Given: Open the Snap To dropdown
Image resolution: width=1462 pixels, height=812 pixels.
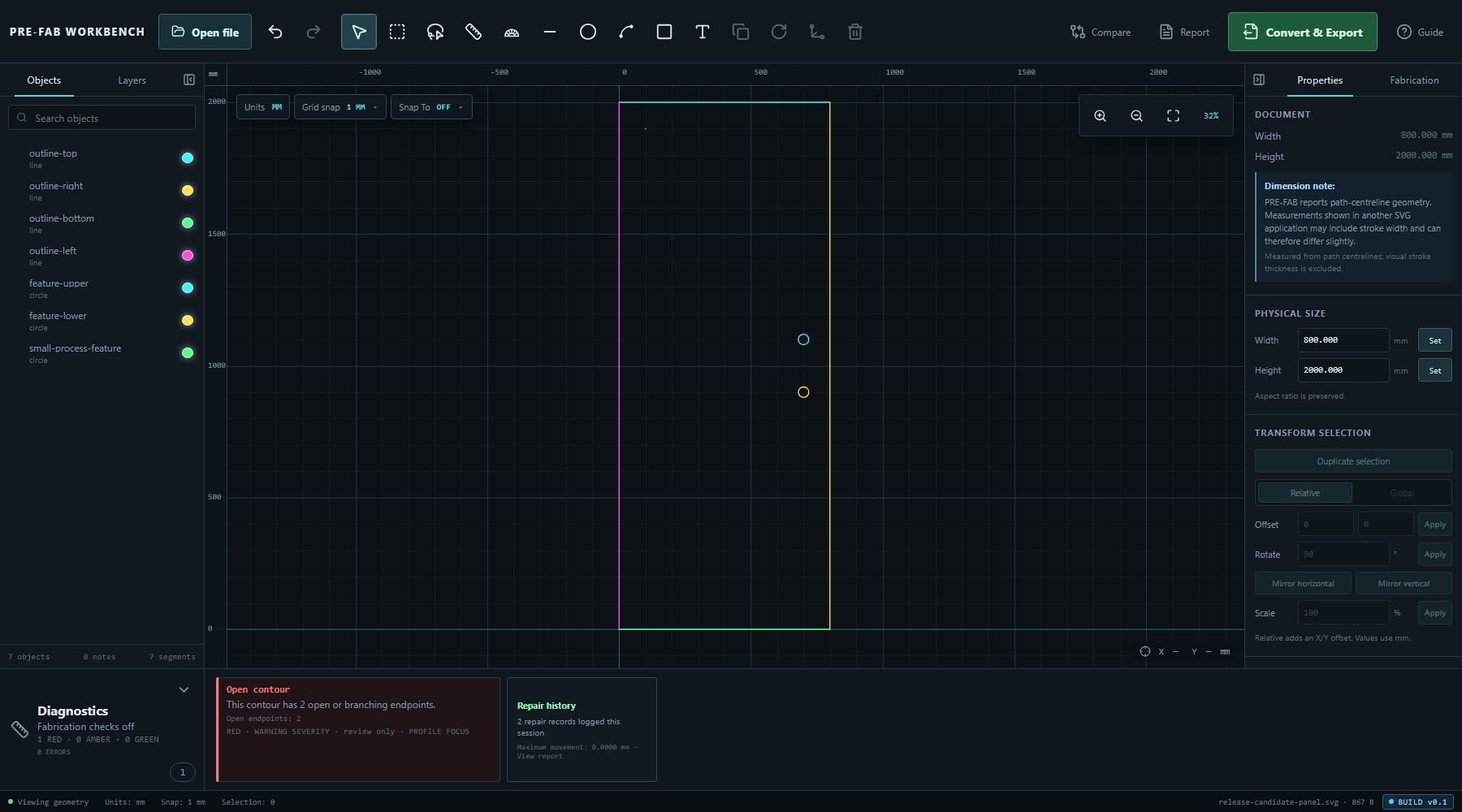Looking at the screenshot, I should click(431, 107).
